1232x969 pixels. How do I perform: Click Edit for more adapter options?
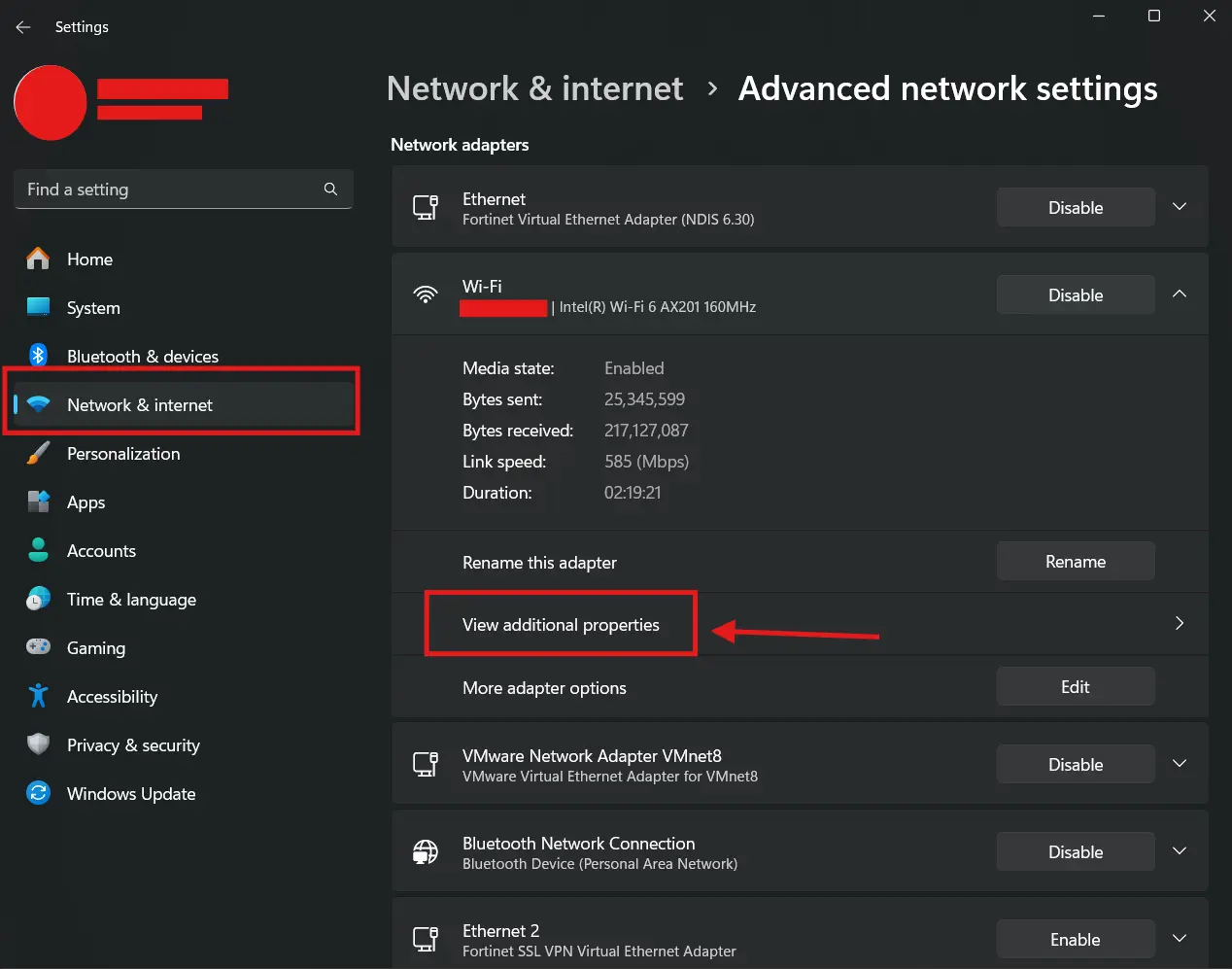click(x=1076, y=686)
